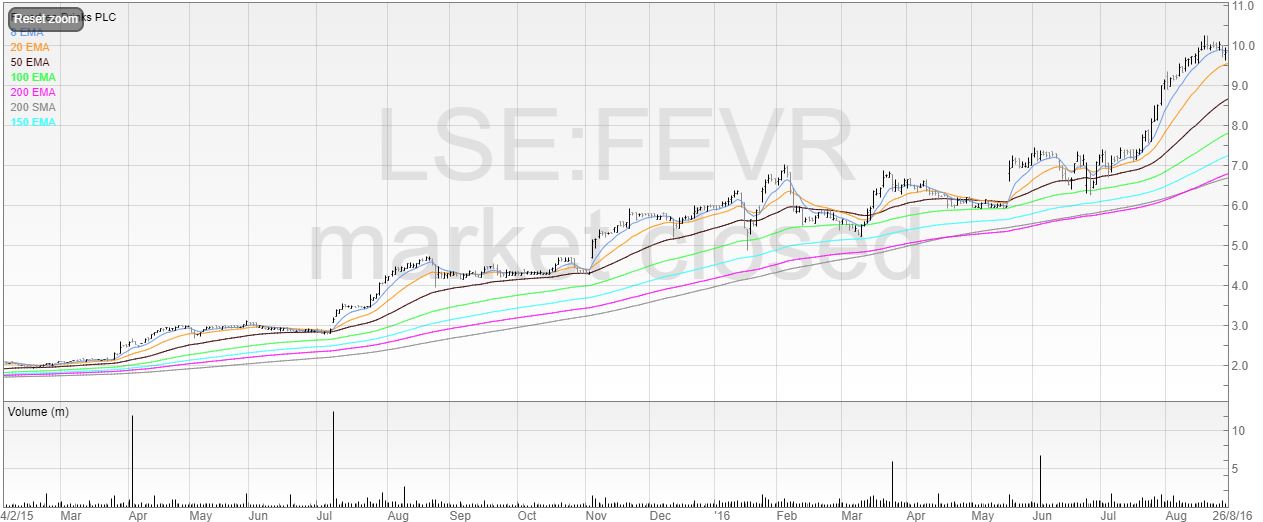Click the "6.0" price axis value
1263x522 pixels.
pos(1242,206)
